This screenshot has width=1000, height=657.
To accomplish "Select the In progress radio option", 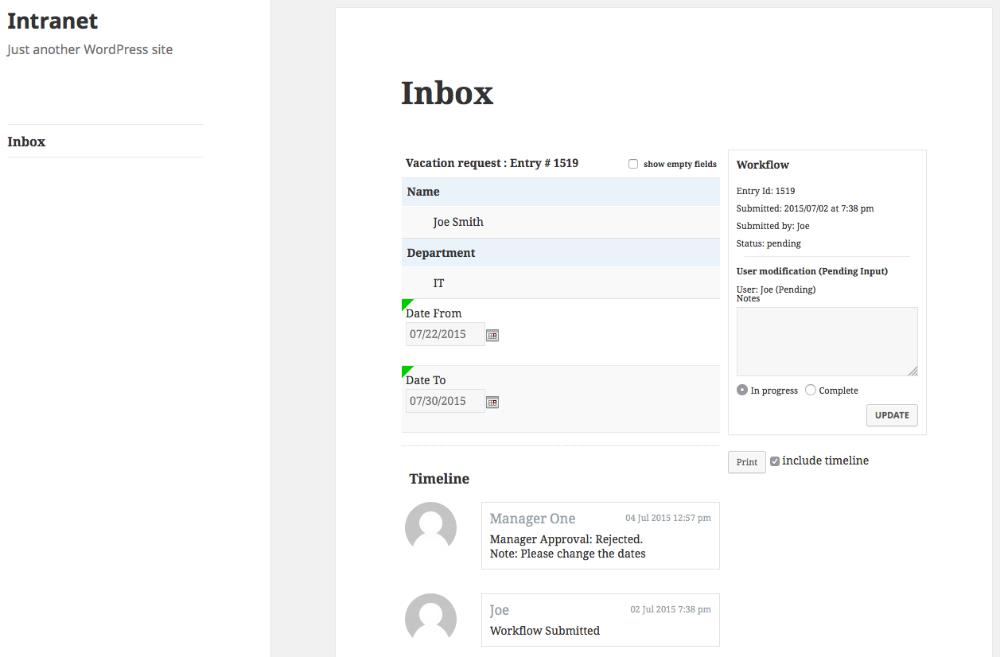I will point(742,390).
